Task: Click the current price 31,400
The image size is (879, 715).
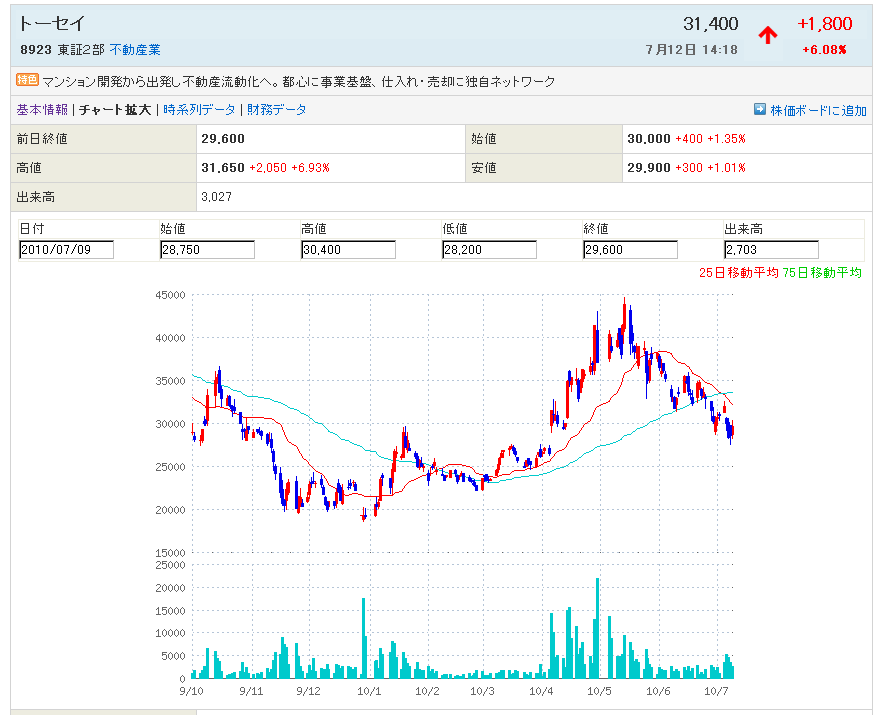Action: click(x=711, y=24)
